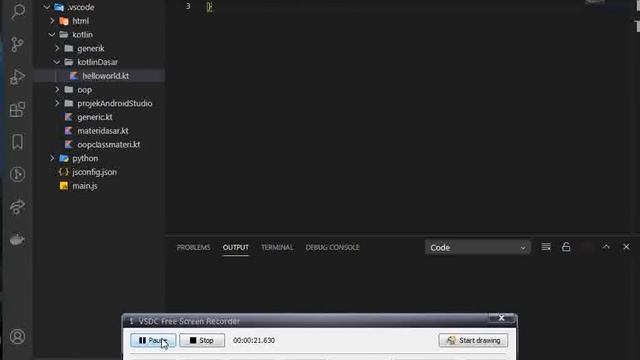The image size is (640, 360).
Task: Open the Docker whale view
Action: coord(17,240)
